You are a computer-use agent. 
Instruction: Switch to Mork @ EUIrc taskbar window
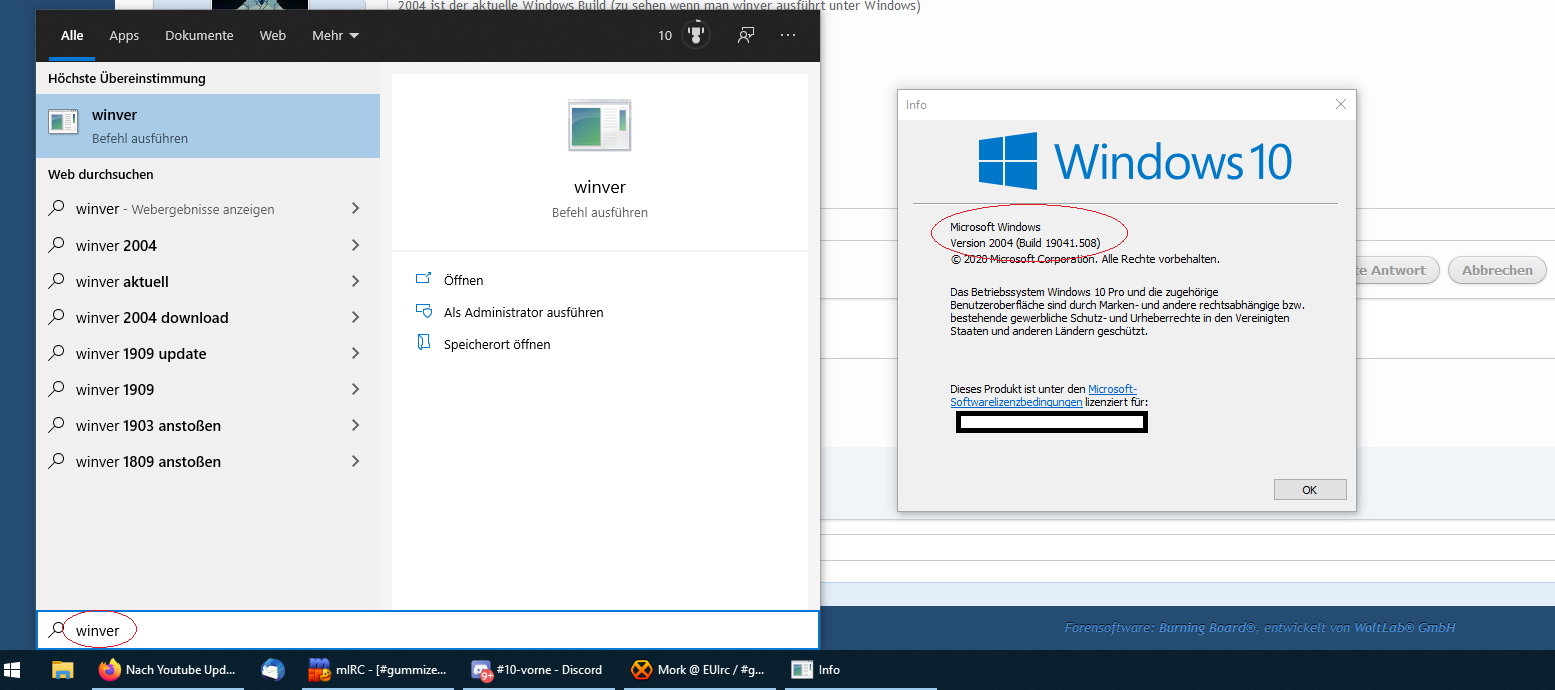pos(700,670)
